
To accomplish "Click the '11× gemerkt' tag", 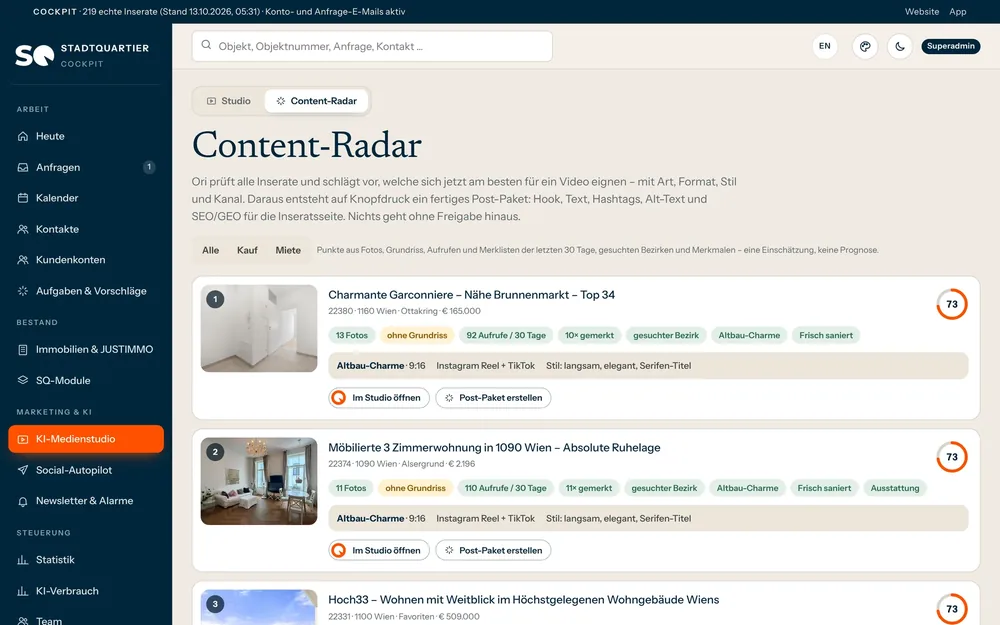I will 589,489.
